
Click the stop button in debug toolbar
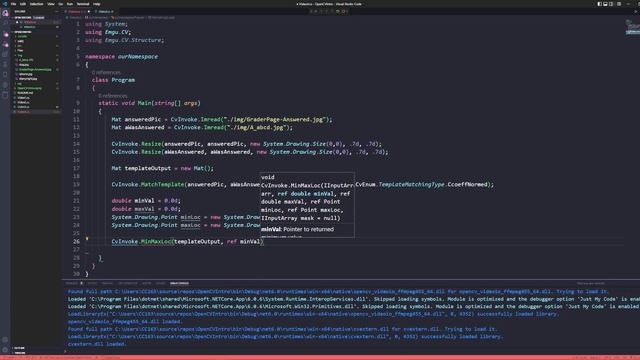(344, 11)
